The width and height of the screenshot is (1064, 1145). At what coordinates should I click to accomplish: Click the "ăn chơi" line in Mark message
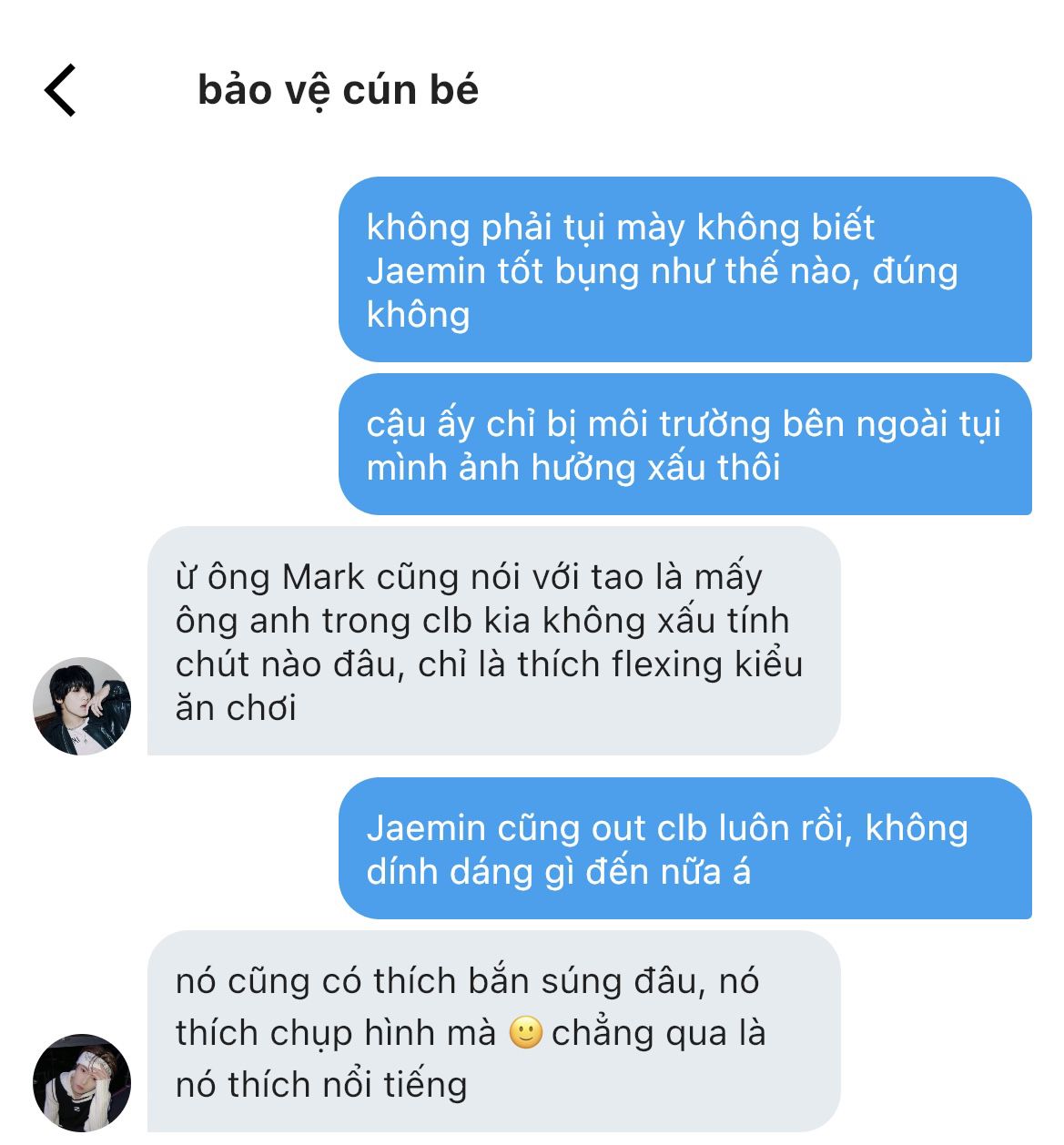[x=236, y=708]
